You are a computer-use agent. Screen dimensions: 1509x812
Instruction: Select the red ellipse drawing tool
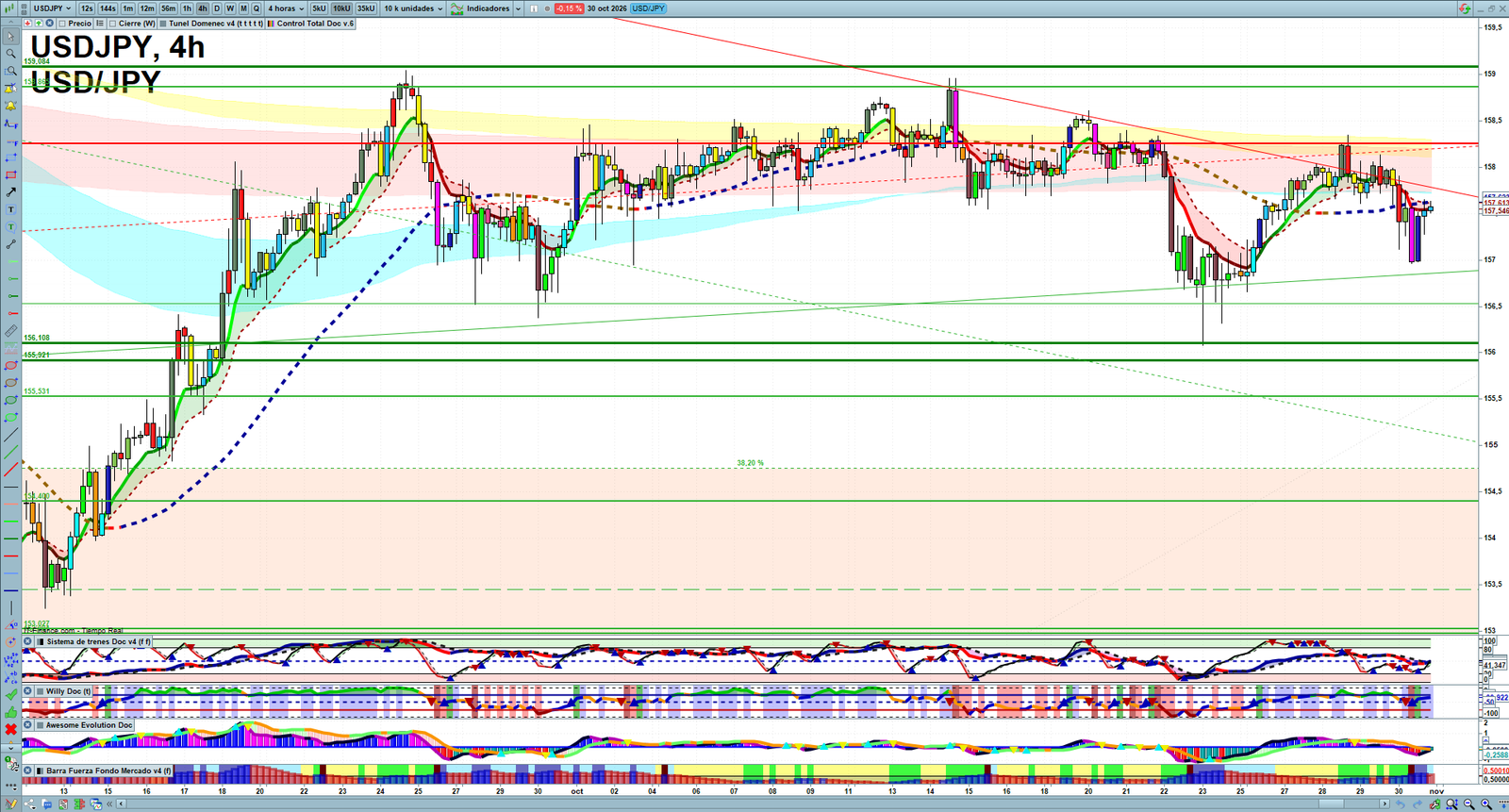10,366
